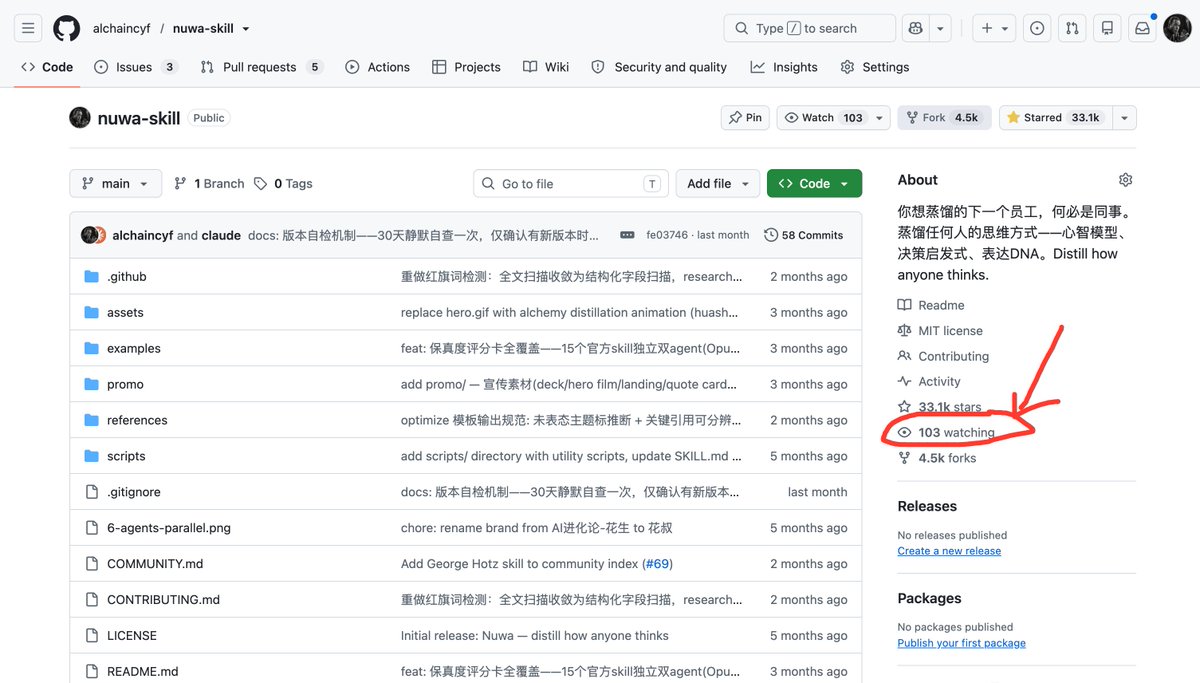
Task: Switch to the Issues tab
Action: coord(135,67)
